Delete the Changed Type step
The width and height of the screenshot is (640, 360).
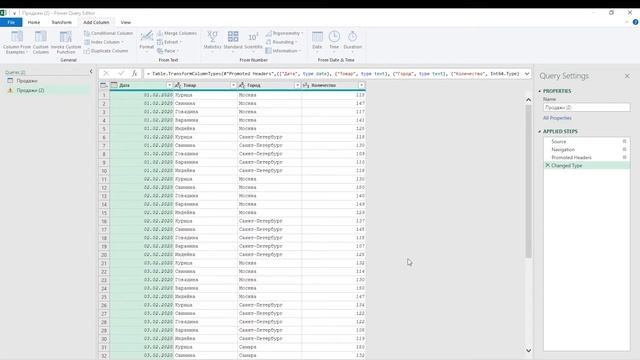click(x=548, y=165)
